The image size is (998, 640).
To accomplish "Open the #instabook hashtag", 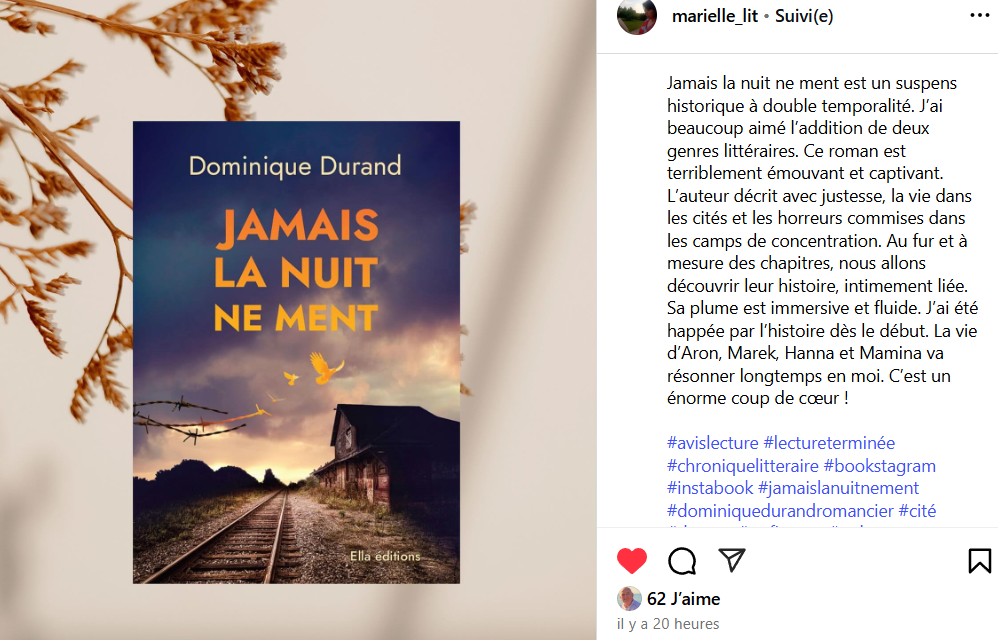I will [710, 488].
